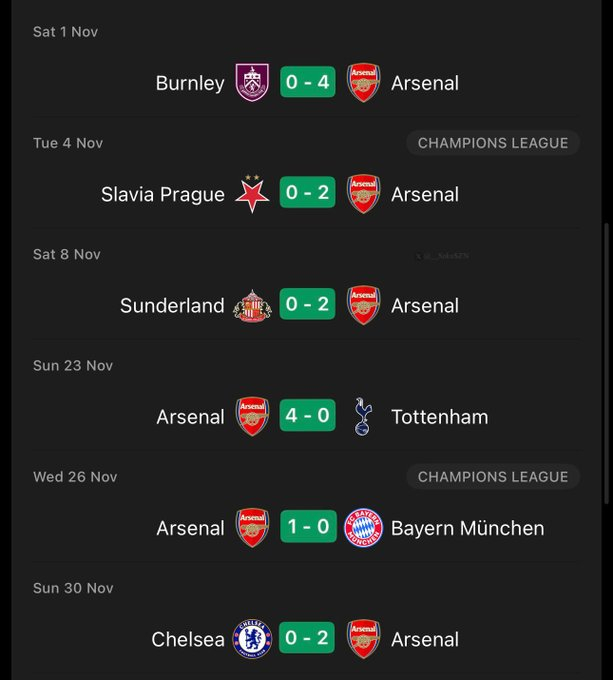
Task: Click Arsenal crest in Tottenham match
Action: (252, 417)
